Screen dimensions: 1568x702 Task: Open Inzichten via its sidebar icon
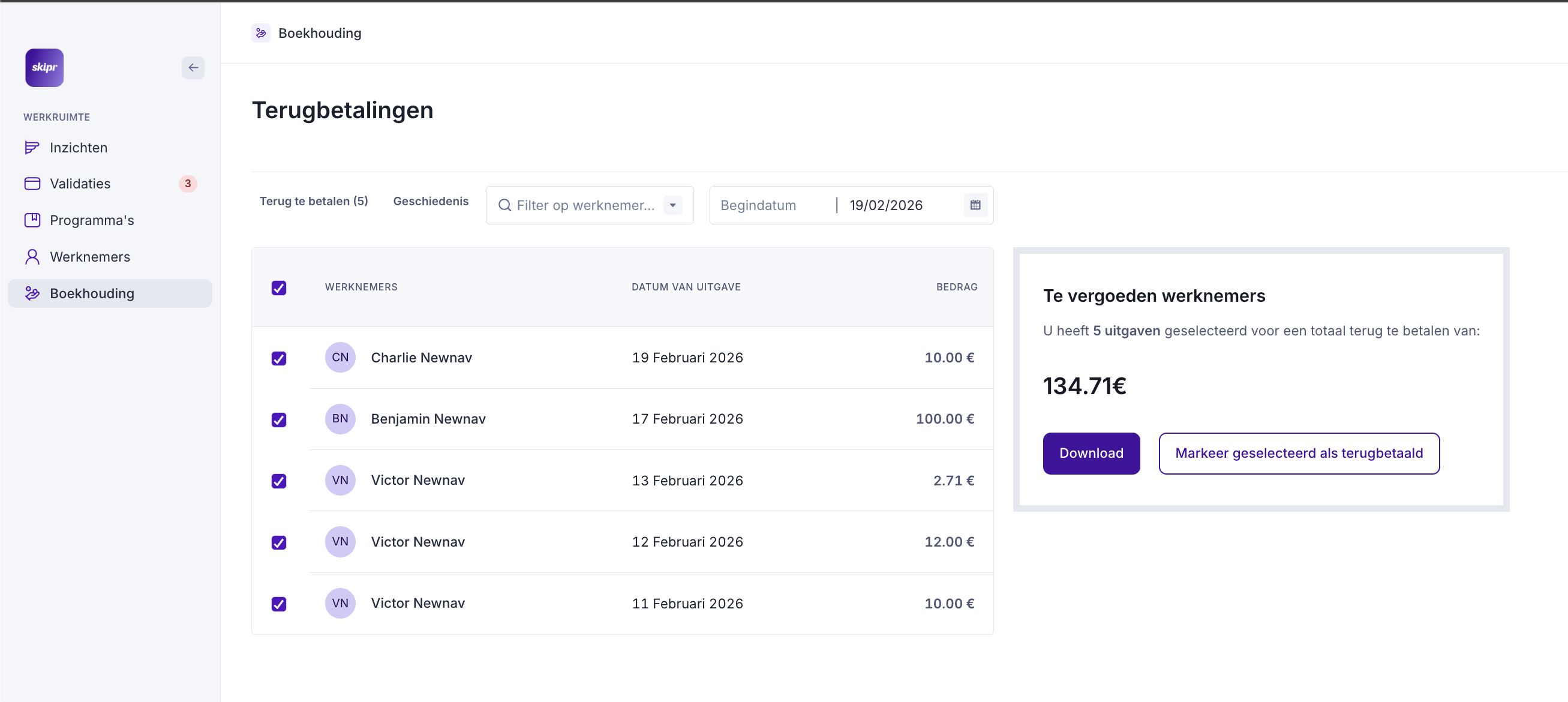point(32,148)
